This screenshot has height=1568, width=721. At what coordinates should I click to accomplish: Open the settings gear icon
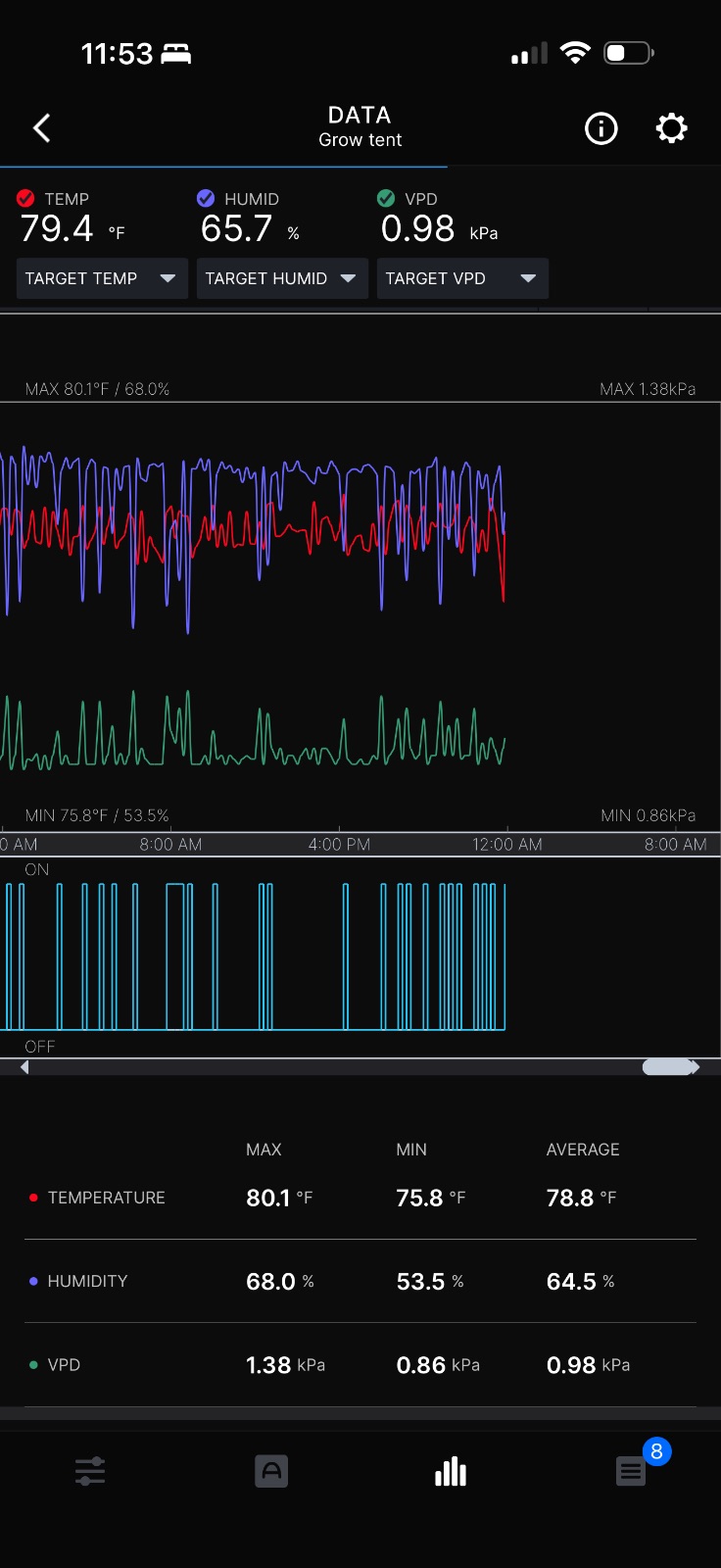coord(671,128)
